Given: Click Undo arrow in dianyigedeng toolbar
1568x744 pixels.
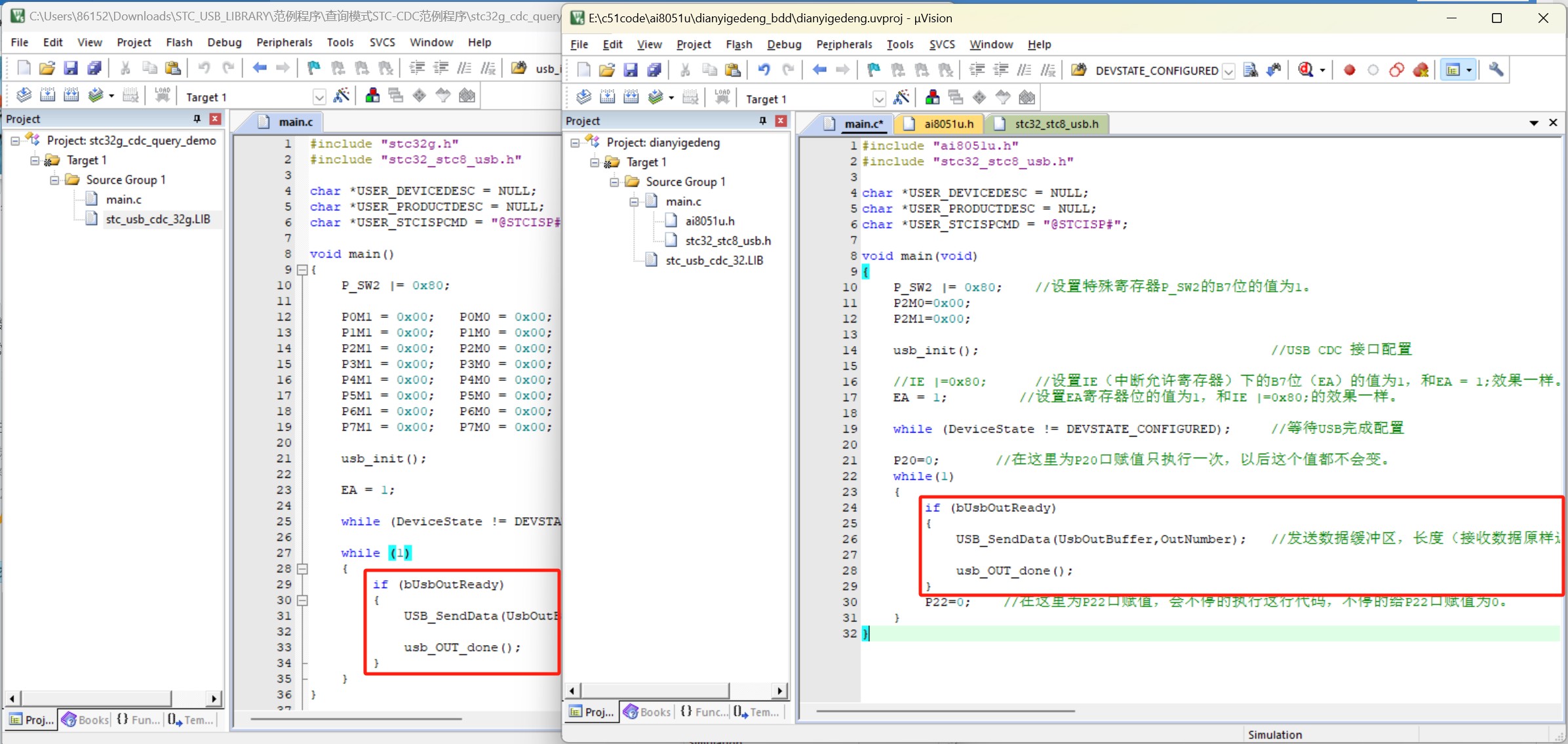Looking at the screenshot, I should pyautogui.click(x=764, y=70).
